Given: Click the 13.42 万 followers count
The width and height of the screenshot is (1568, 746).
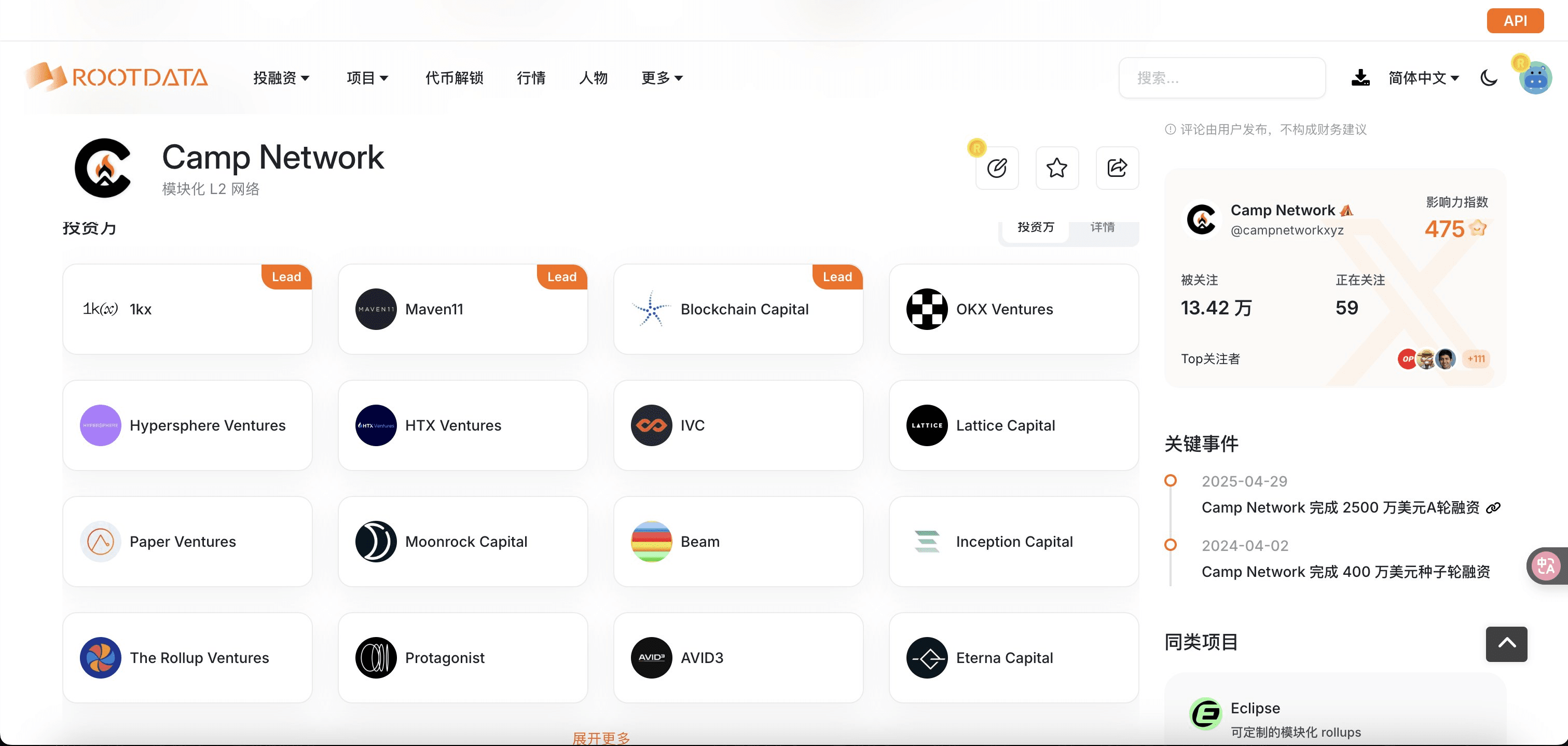Looking at the screenshot, I should (1216, 308).
